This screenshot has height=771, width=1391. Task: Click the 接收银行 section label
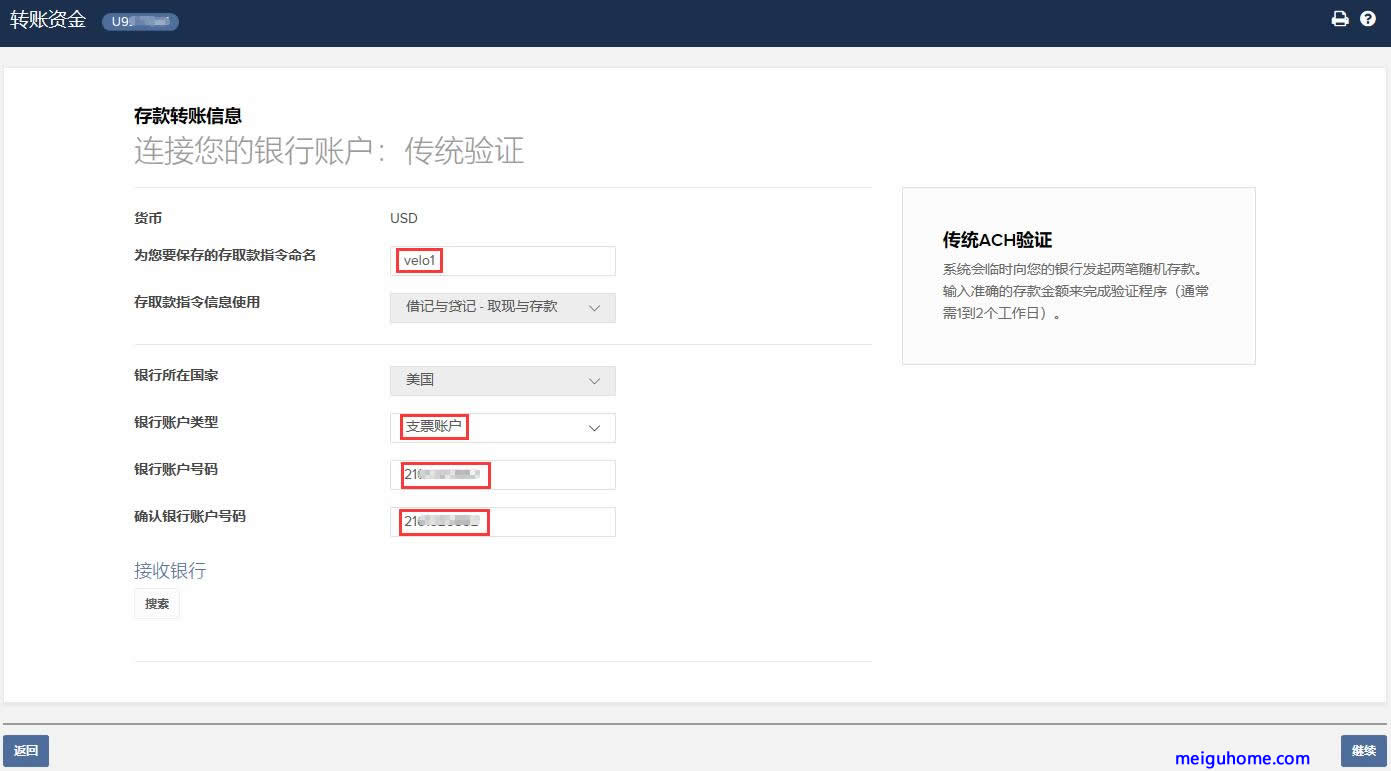pyautogui.click(x=170, y=571)
